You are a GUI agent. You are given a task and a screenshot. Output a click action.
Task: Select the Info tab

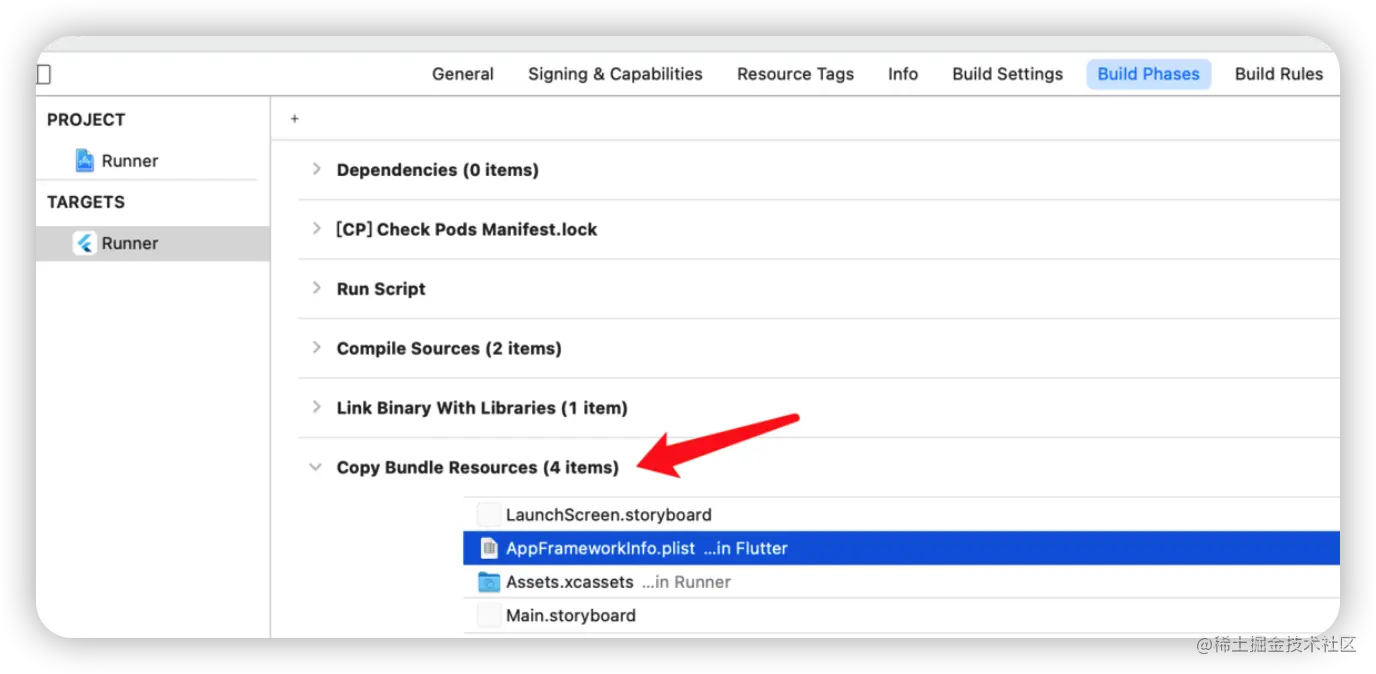[903, 74]
